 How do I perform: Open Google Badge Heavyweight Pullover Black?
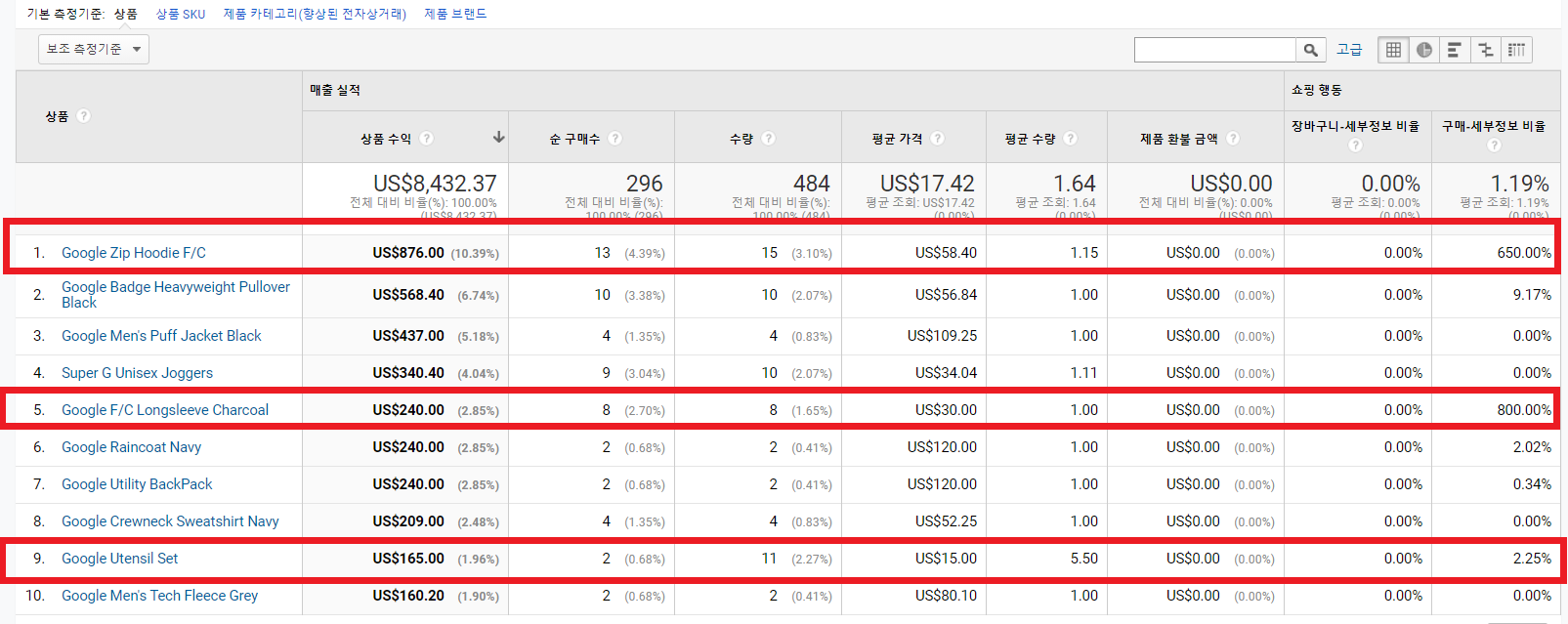[x=176, y=295]
